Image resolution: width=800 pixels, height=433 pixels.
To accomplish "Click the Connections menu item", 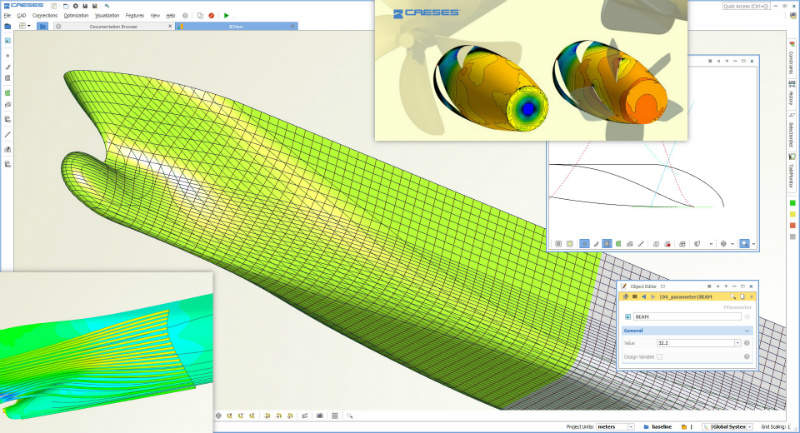I will (x=44, y=16).
